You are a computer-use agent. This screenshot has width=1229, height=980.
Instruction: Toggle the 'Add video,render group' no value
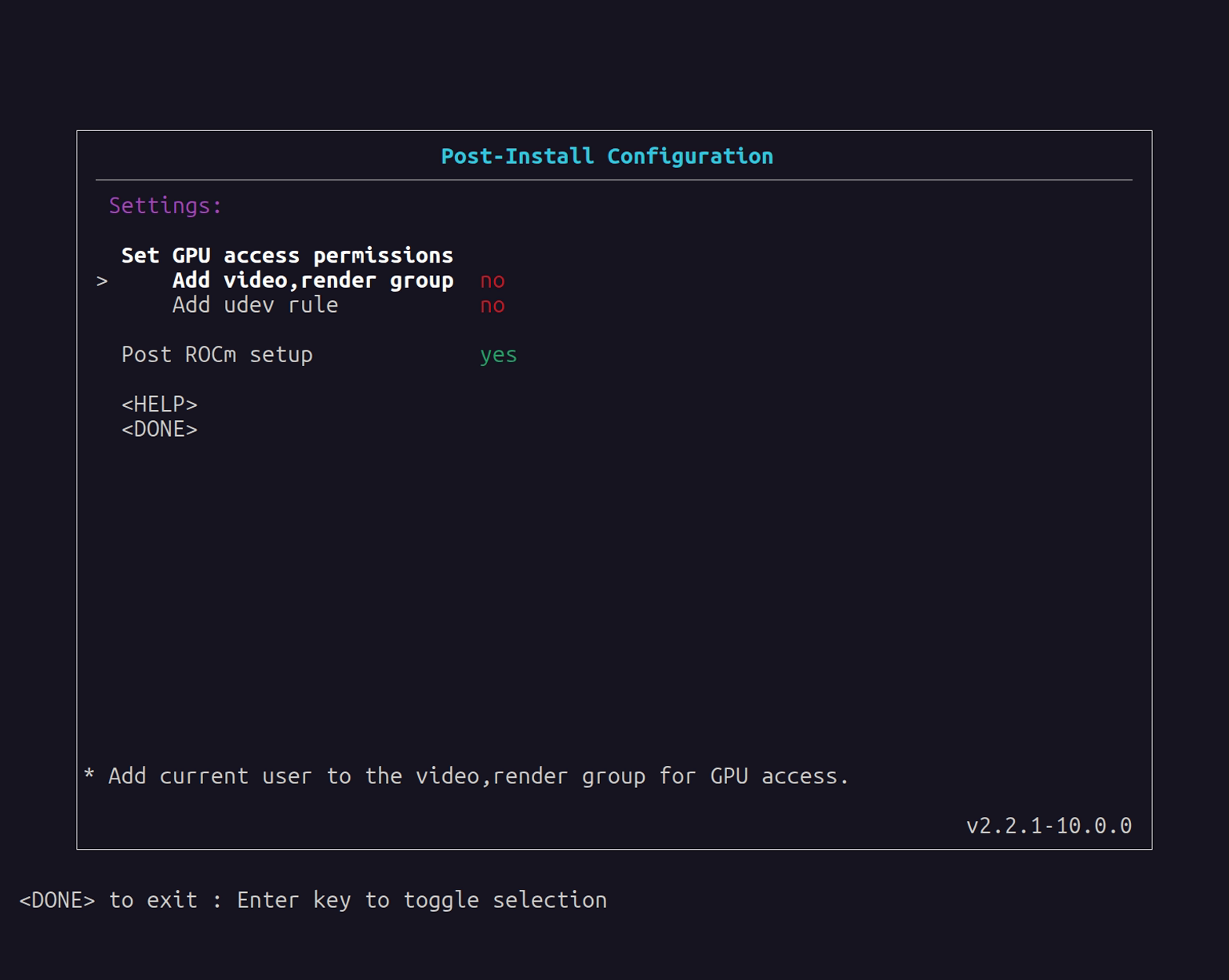click(x=492, y=281)
